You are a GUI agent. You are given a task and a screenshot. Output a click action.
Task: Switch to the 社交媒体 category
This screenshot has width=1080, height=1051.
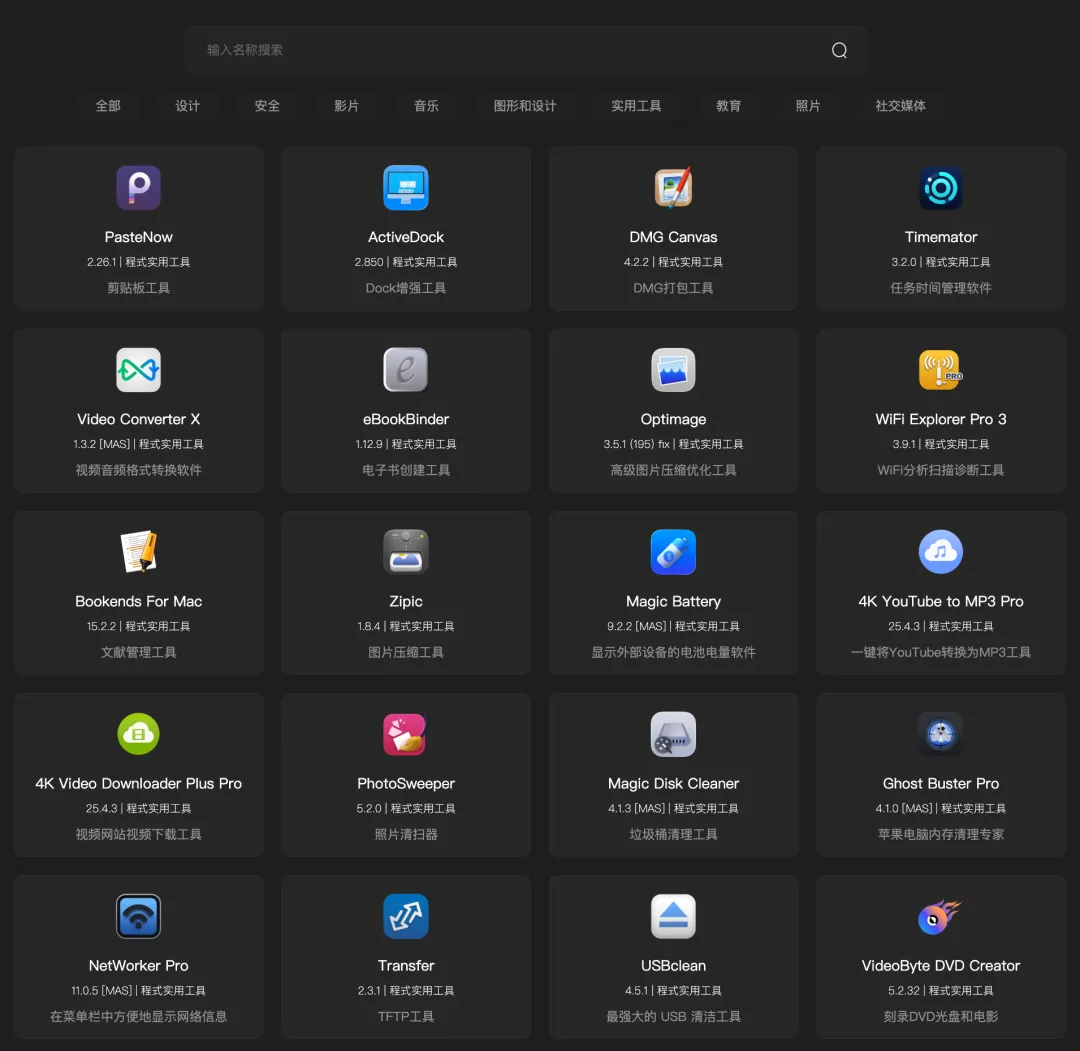point(900,106)
